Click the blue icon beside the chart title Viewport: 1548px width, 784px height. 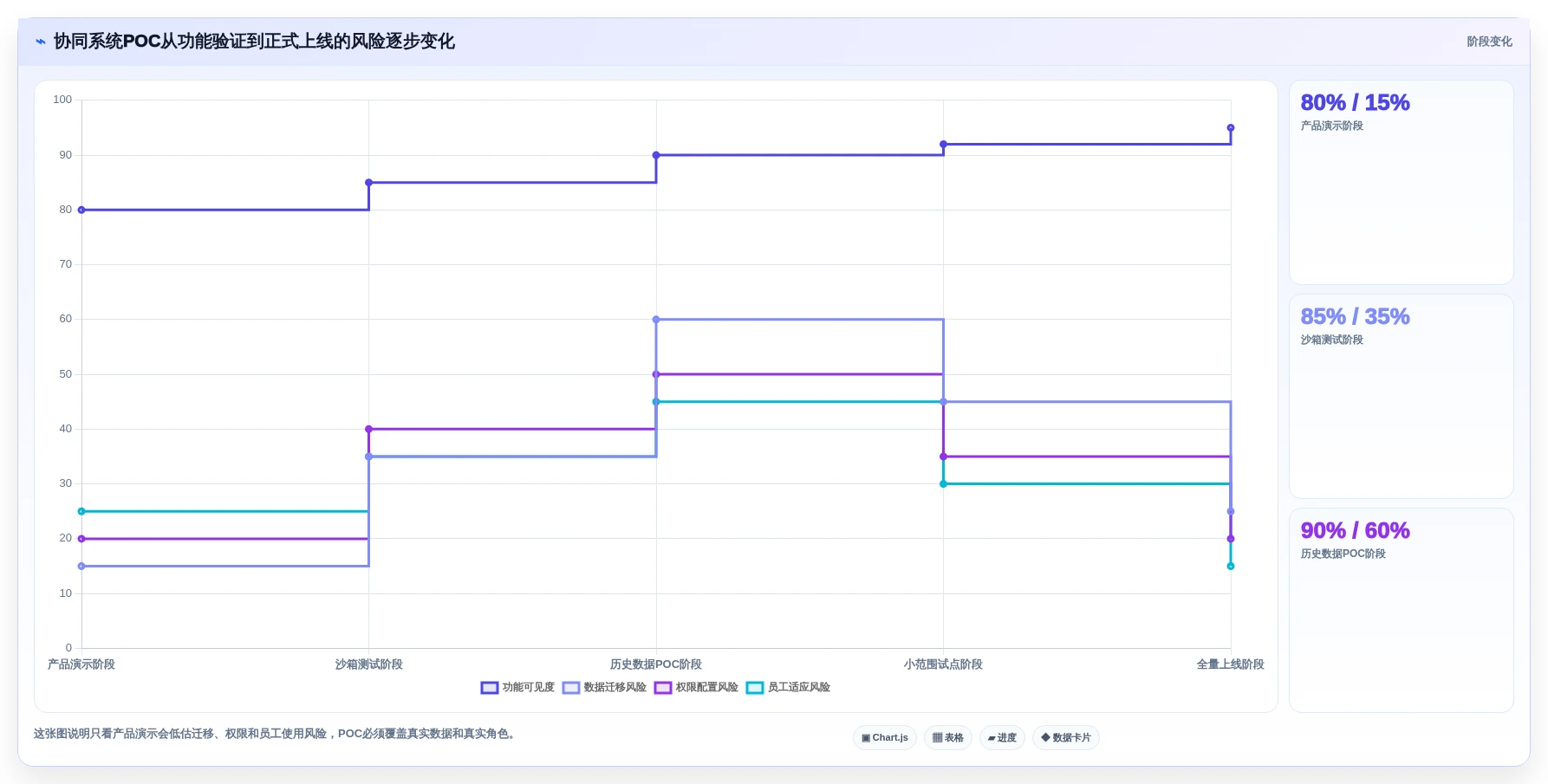click(x=41, y=42)
